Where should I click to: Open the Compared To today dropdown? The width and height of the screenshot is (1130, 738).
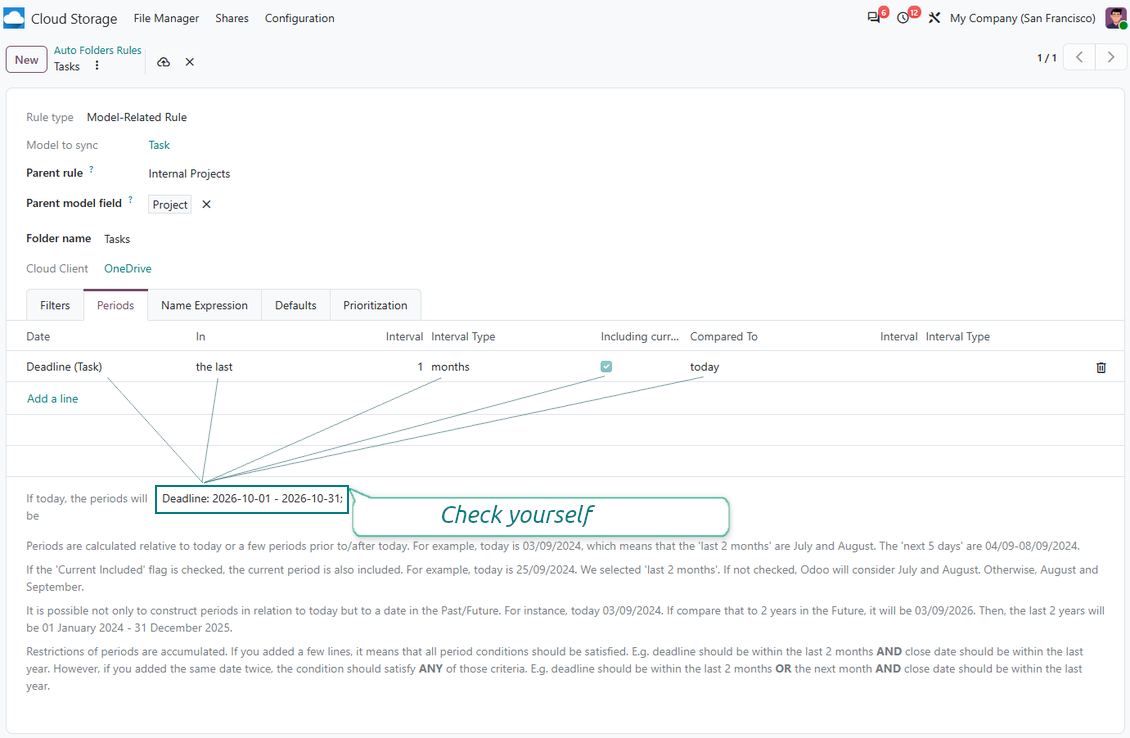(x=704, y=367)
